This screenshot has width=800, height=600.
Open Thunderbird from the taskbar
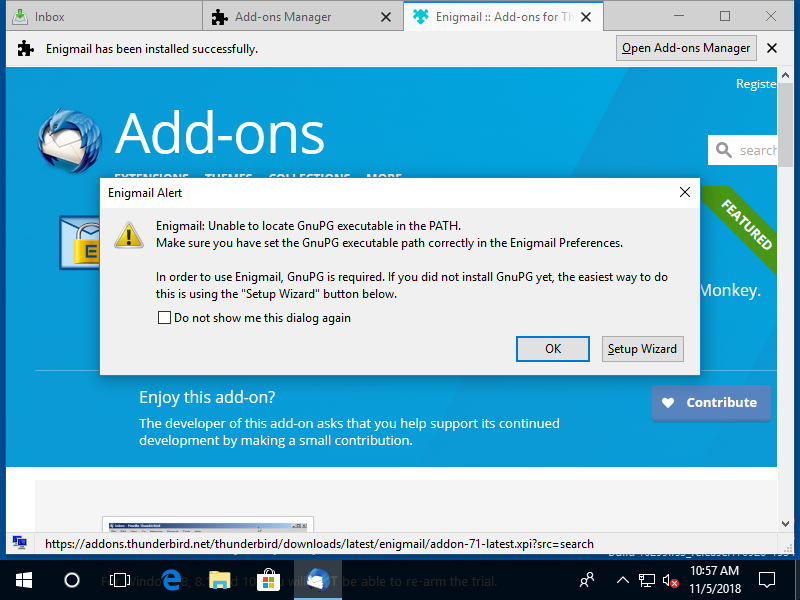pos(318,579)
